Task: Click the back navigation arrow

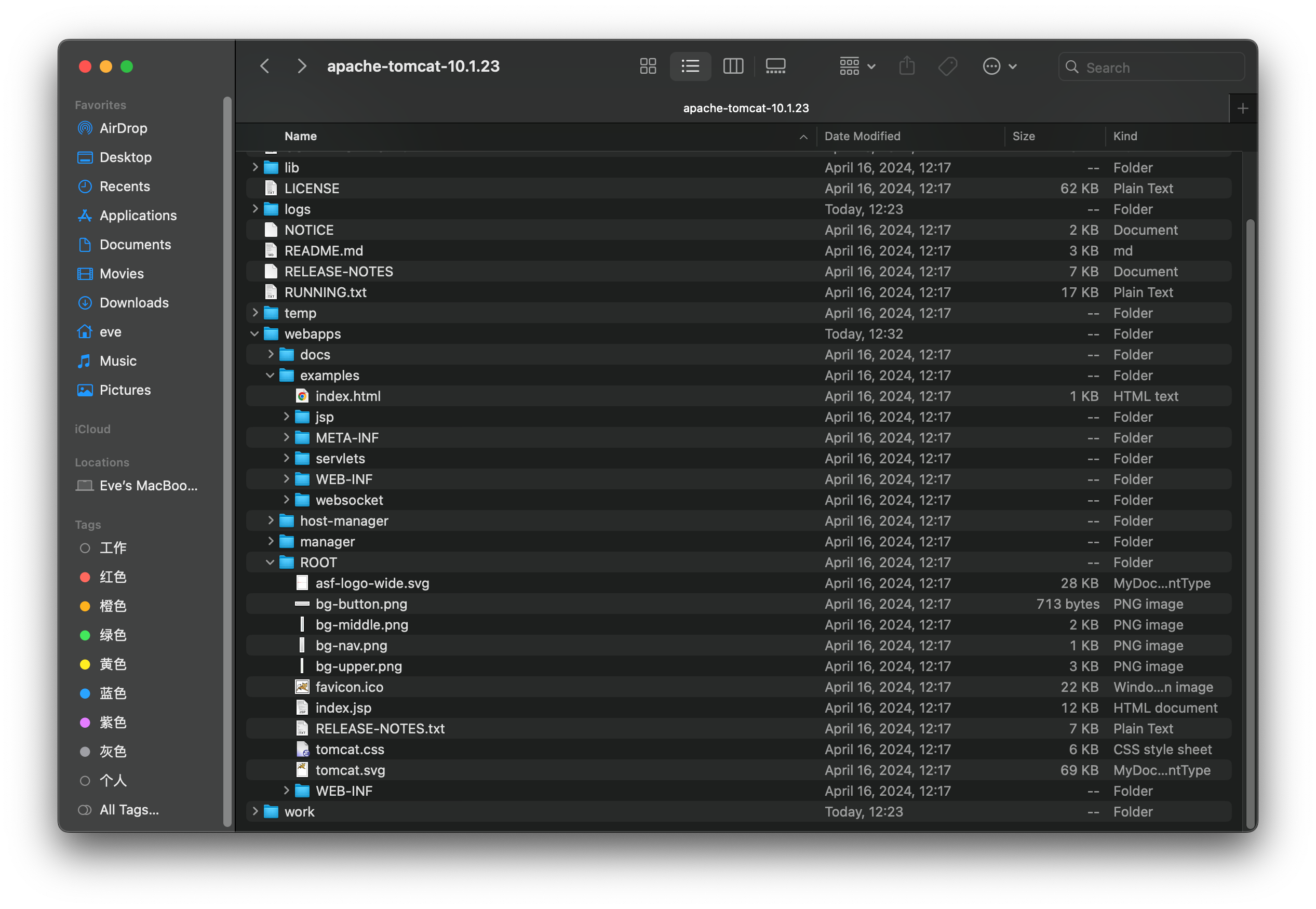Action: (264, 66)
